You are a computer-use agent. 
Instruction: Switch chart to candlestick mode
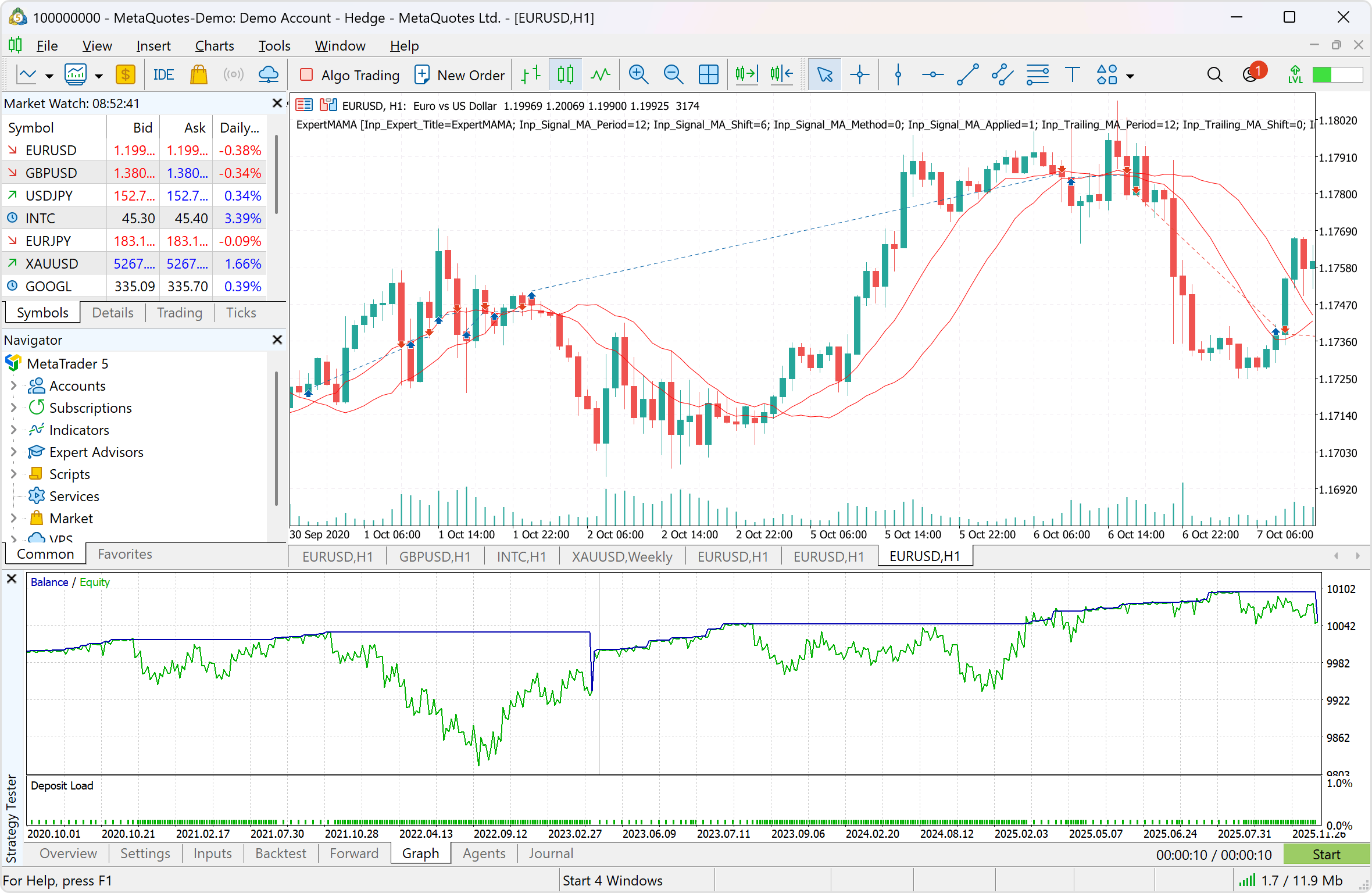(565, 74)
